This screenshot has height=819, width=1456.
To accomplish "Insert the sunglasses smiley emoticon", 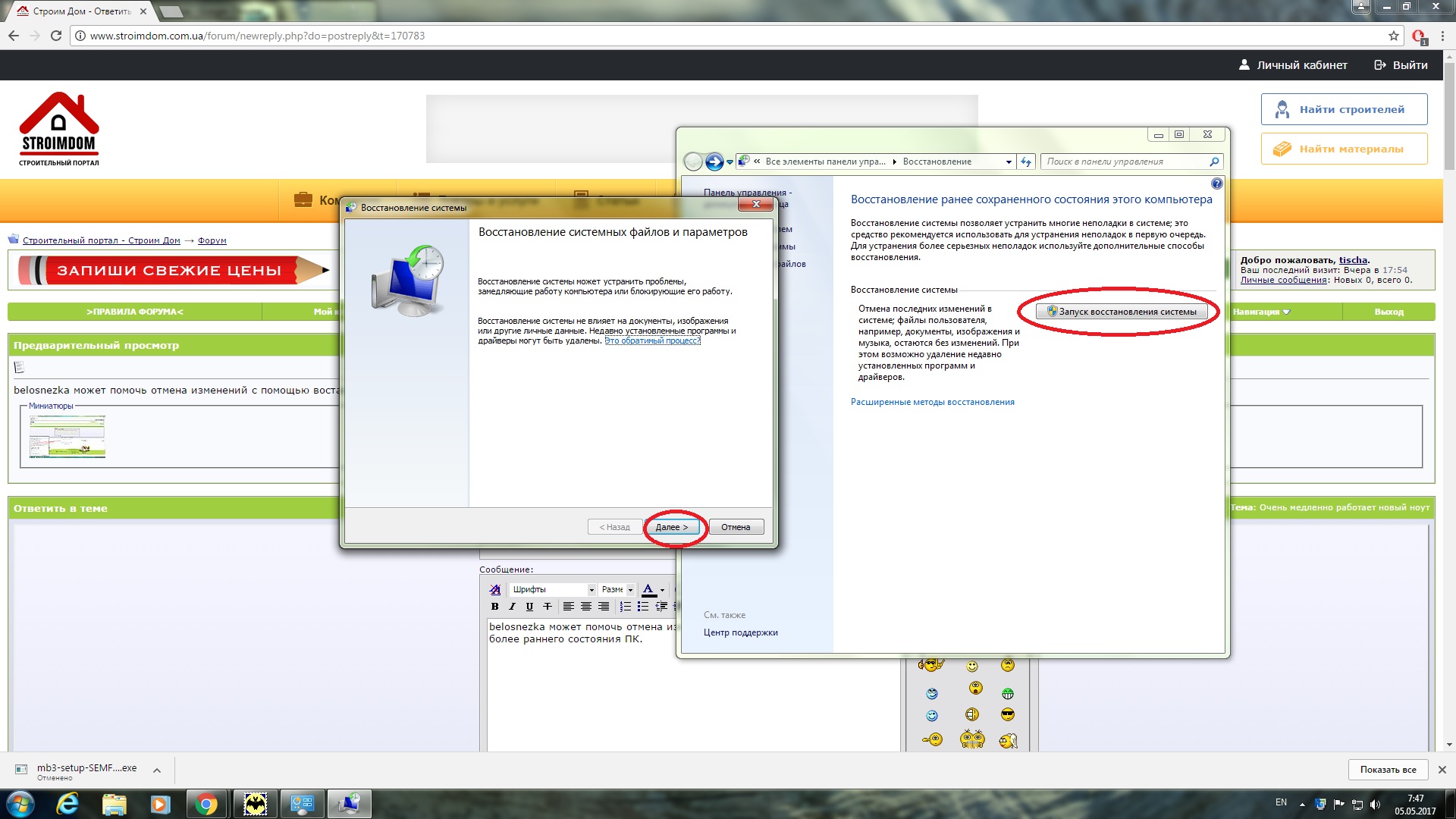I will click(x=1007, y=714).
